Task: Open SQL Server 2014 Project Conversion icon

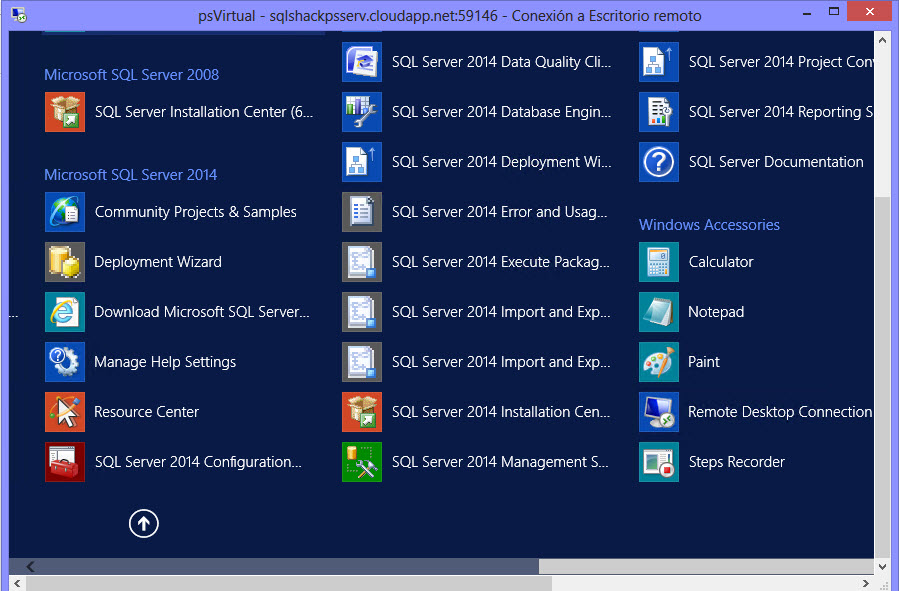Action: [x=659, y=62]
